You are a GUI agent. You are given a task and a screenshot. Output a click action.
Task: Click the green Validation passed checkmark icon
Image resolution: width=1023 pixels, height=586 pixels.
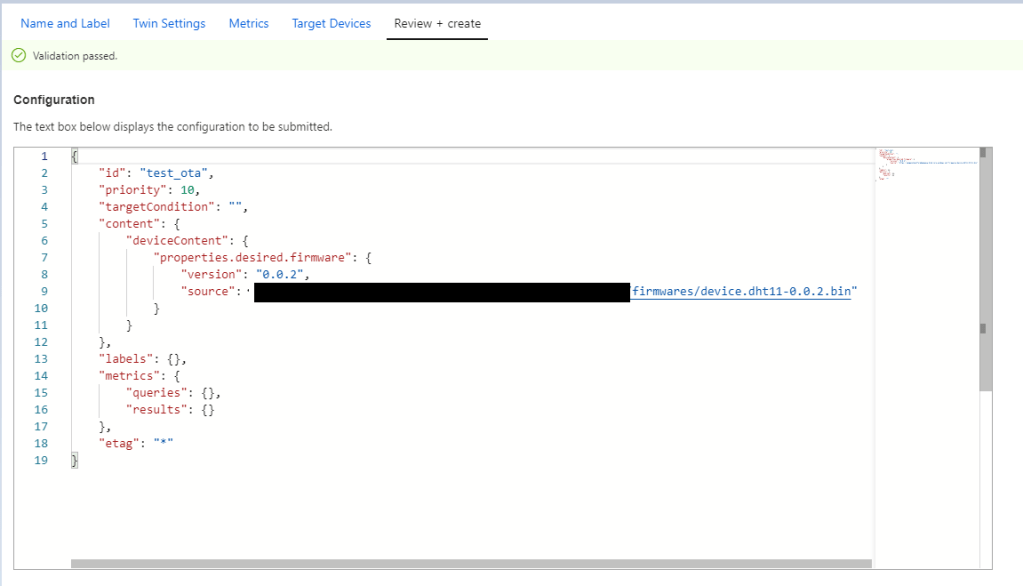tap(19, 56)
